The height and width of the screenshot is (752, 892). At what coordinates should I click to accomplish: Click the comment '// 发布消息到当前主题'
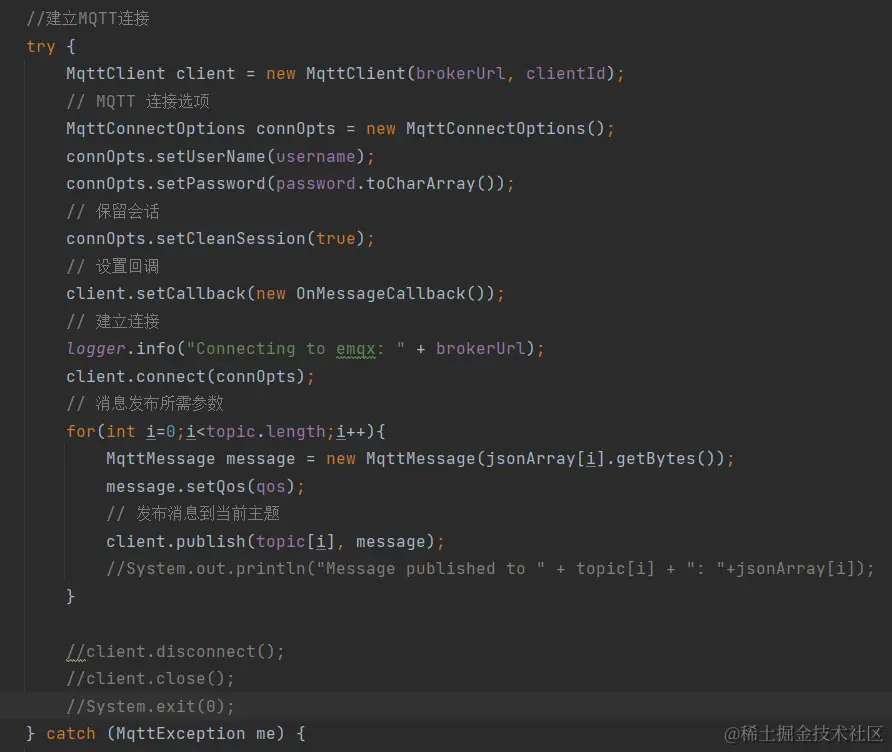coord(193,514)
